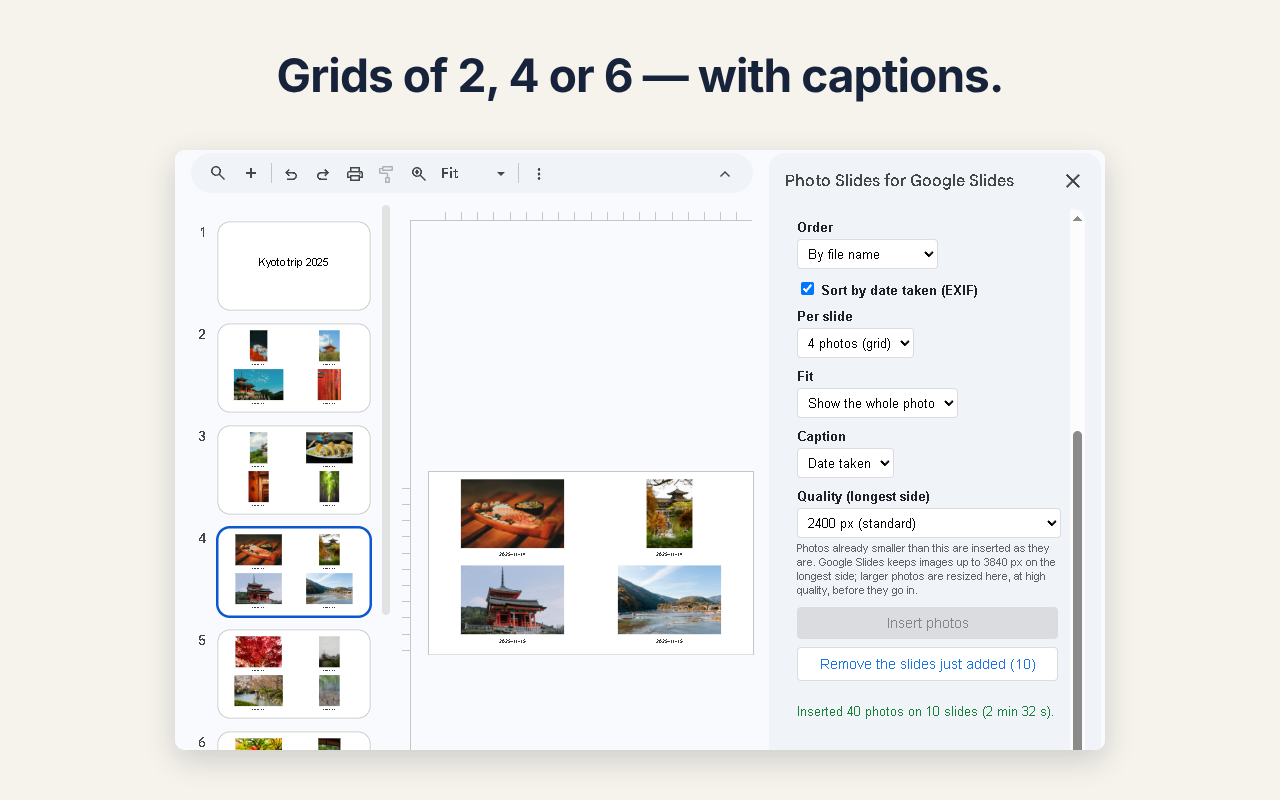The height and width of the screenshot is (800, 1280).
Task: Click the print icon
Action: [x=355, y=174]
